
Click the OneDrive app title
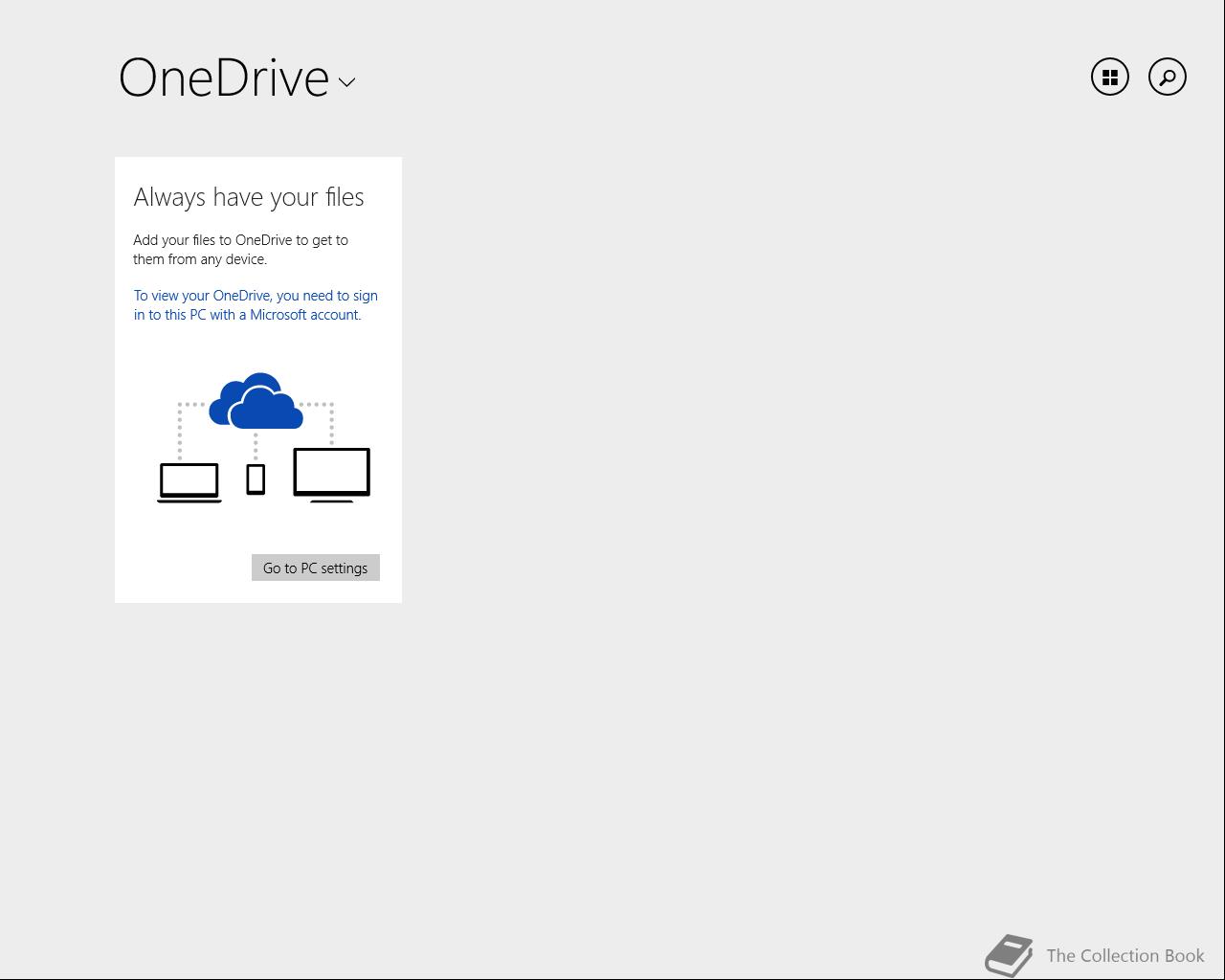tap(224, 78)
